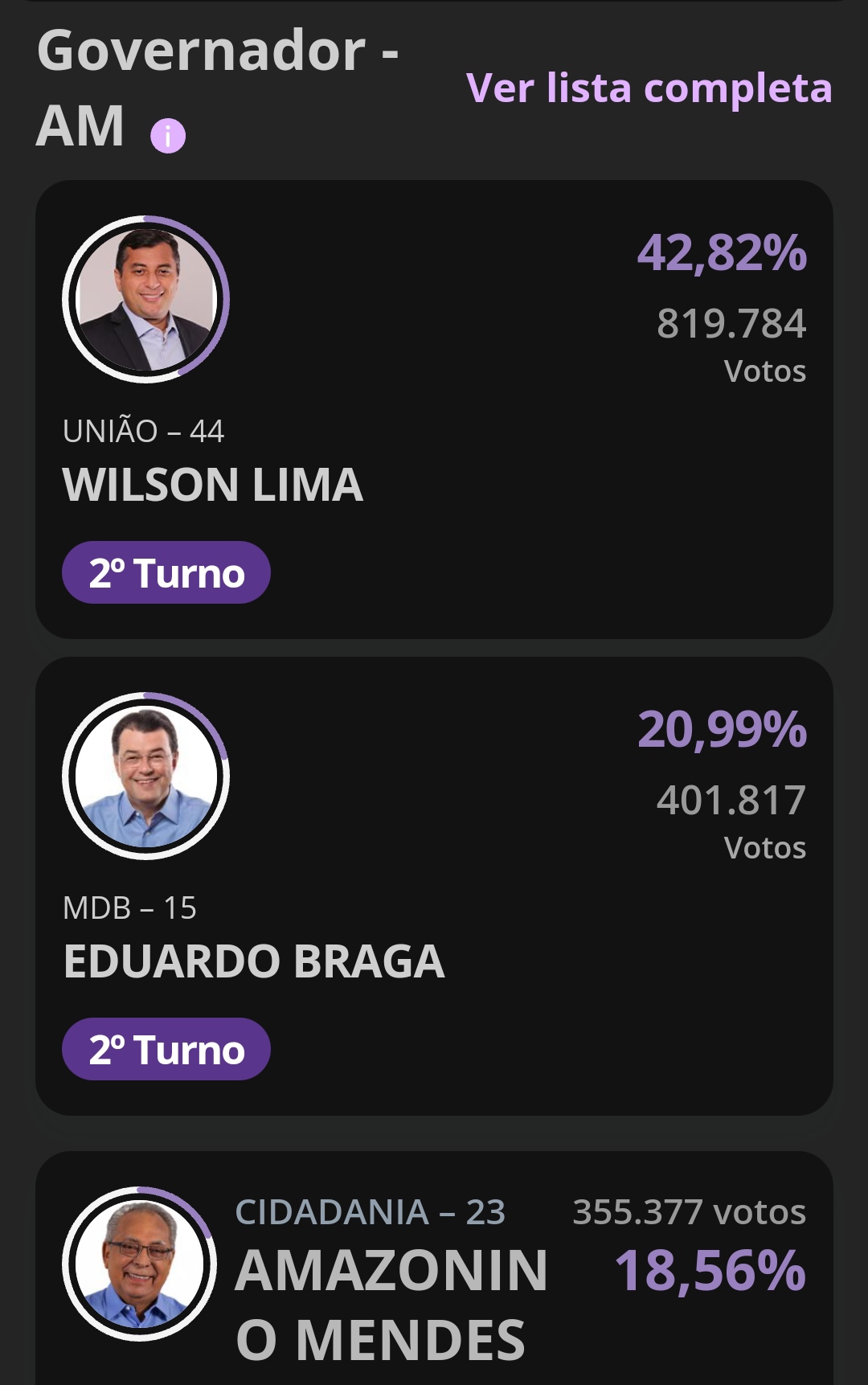Click the candidate name of the 18,56% card
The image size is (868, 1385).
391,1305
